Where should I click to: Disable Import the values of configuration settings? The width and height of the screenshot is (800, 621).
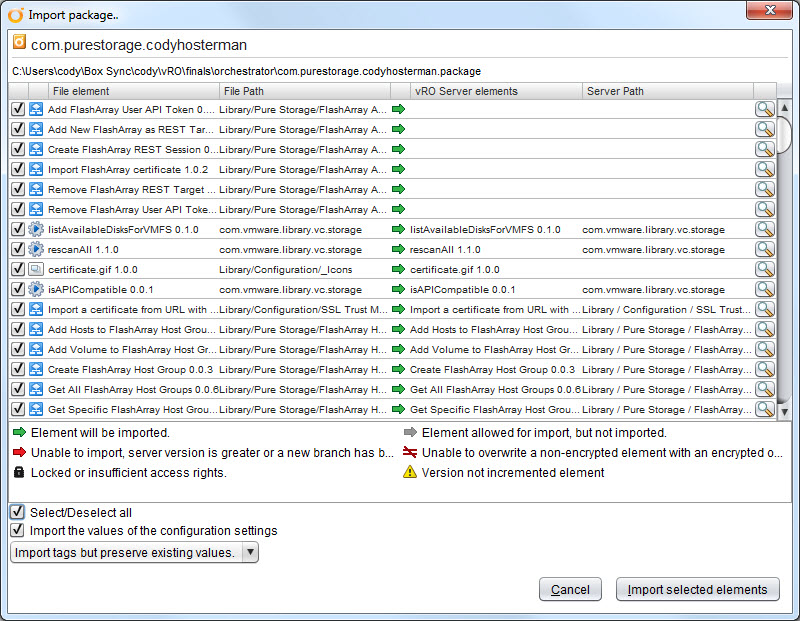(17, 530)
